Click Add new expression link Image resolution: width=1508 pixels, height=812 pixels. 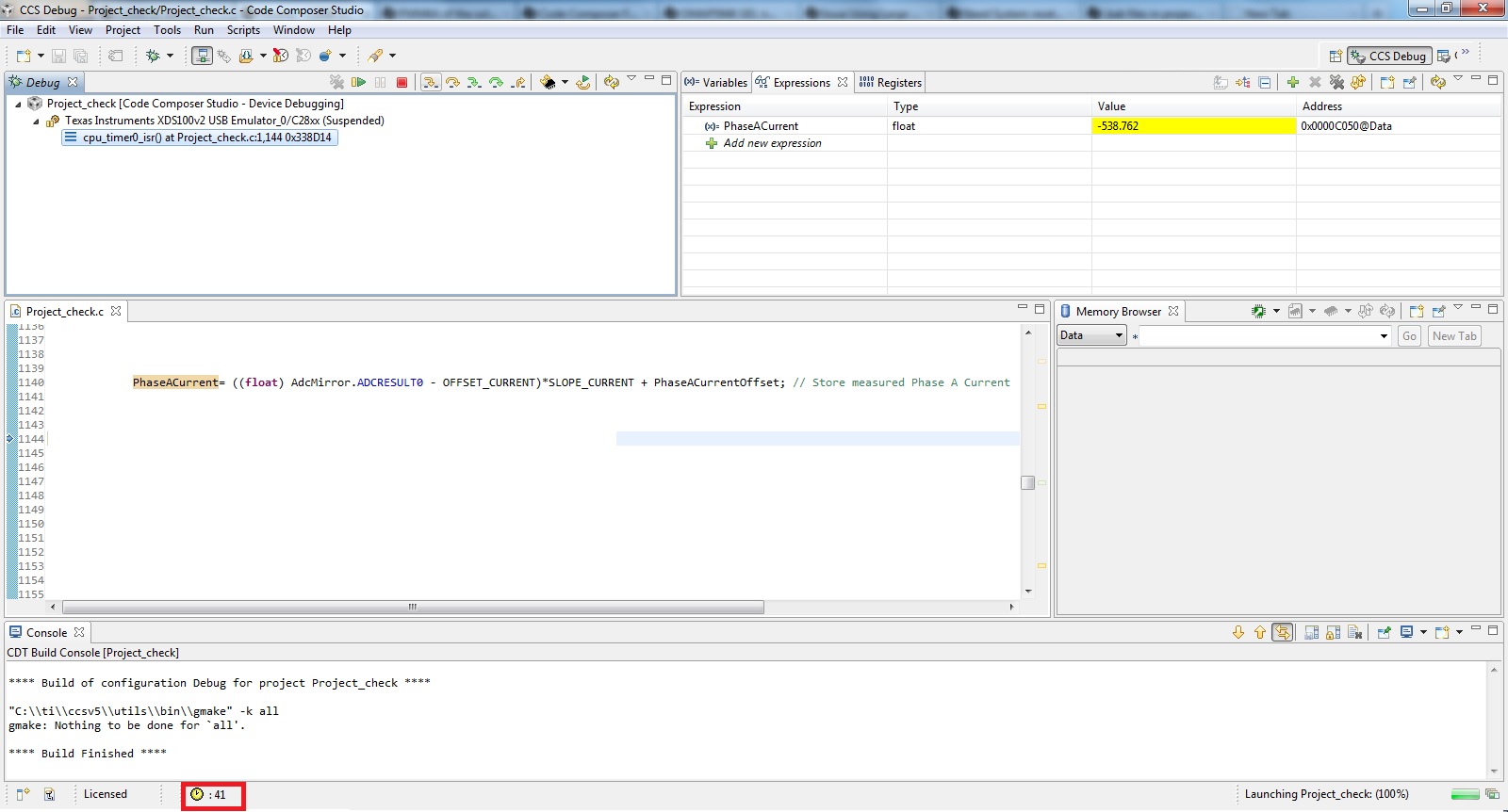click(772, 143)
